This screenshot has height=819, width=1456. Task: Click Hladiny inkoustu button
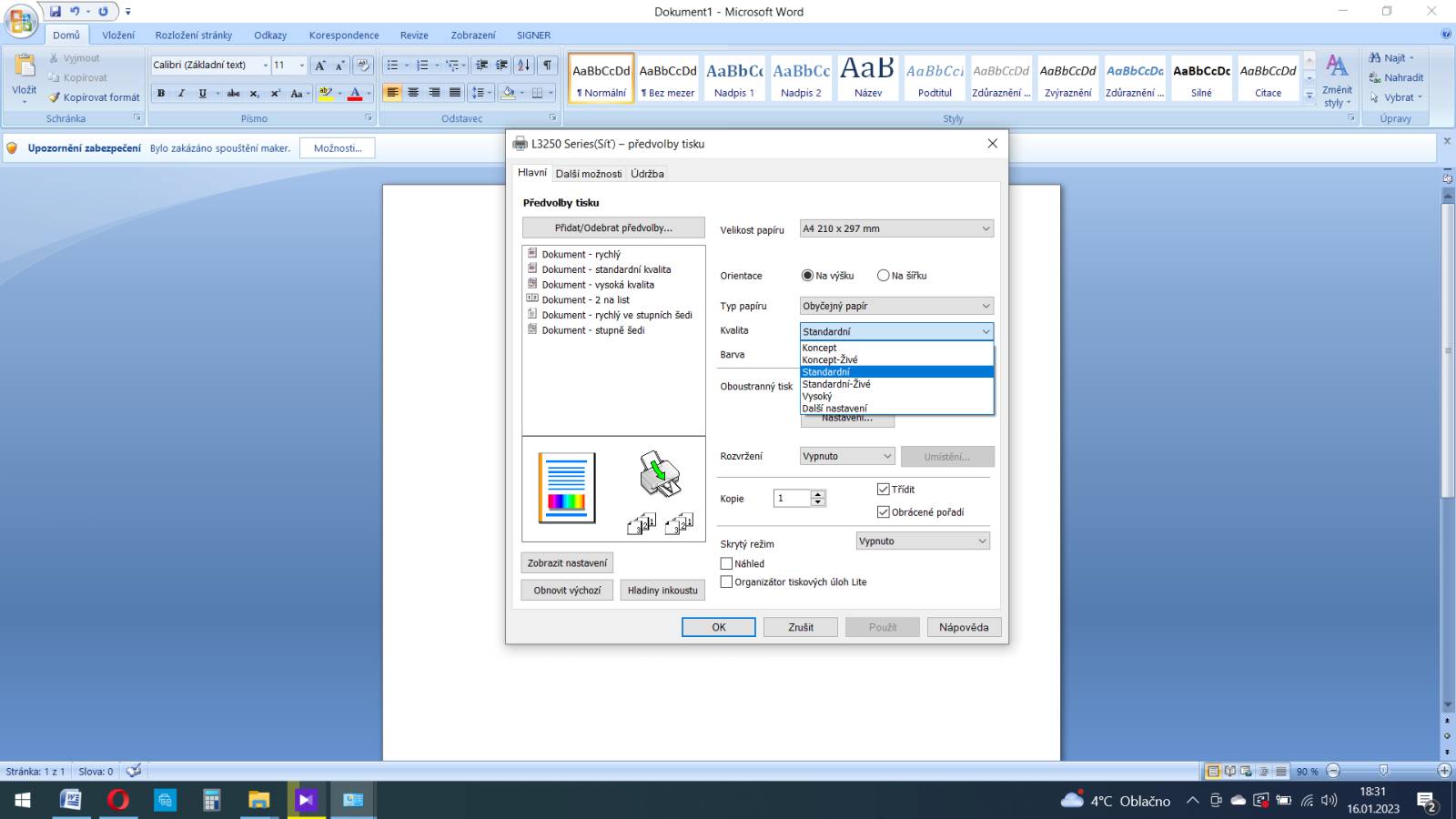(x=662, y=591)
